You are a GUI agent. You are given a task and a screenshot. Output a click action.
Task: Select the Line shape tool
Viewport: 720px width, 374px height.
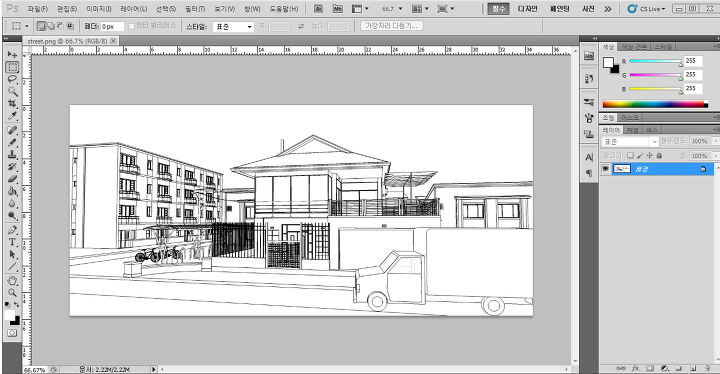tap(12, 266)
